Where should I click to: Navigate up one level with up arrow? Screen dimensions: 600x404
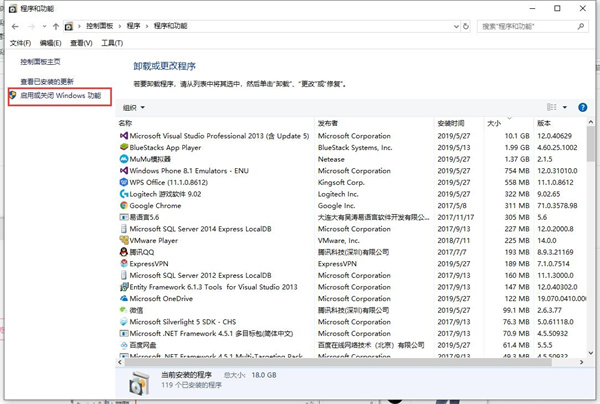[x=56, y=26]
